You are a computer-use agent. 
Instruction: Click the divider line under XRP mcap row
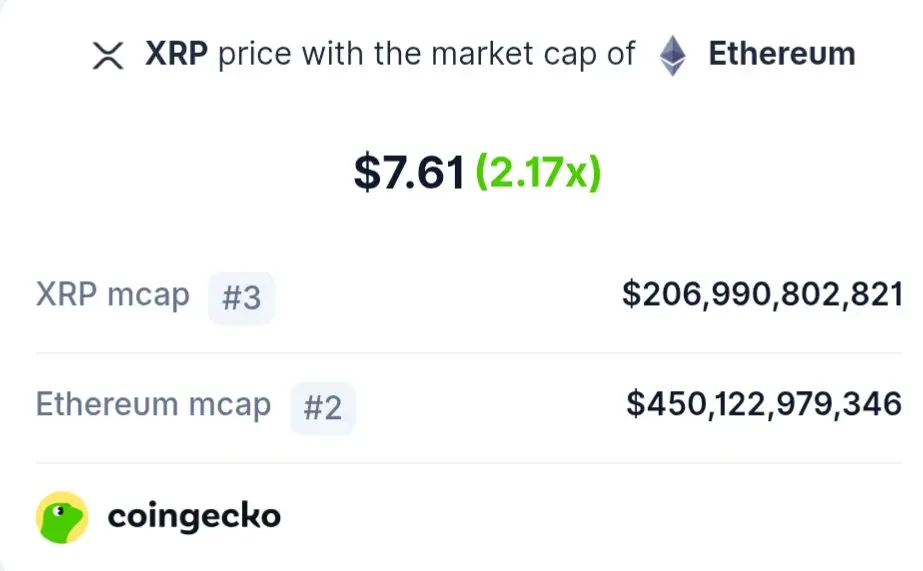coord(469,353)
